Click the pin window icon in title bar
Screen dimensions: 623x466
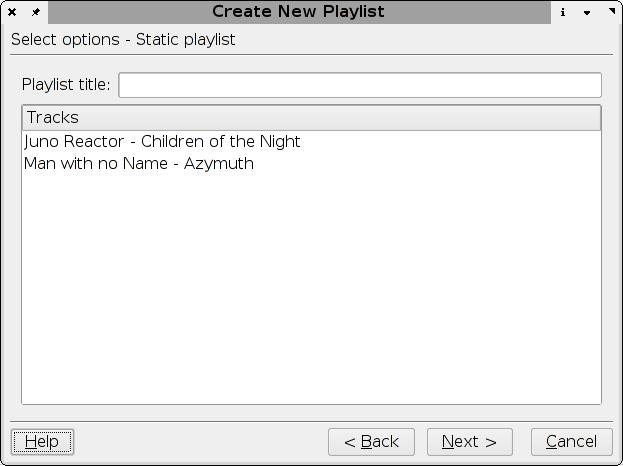coord(35,12)
